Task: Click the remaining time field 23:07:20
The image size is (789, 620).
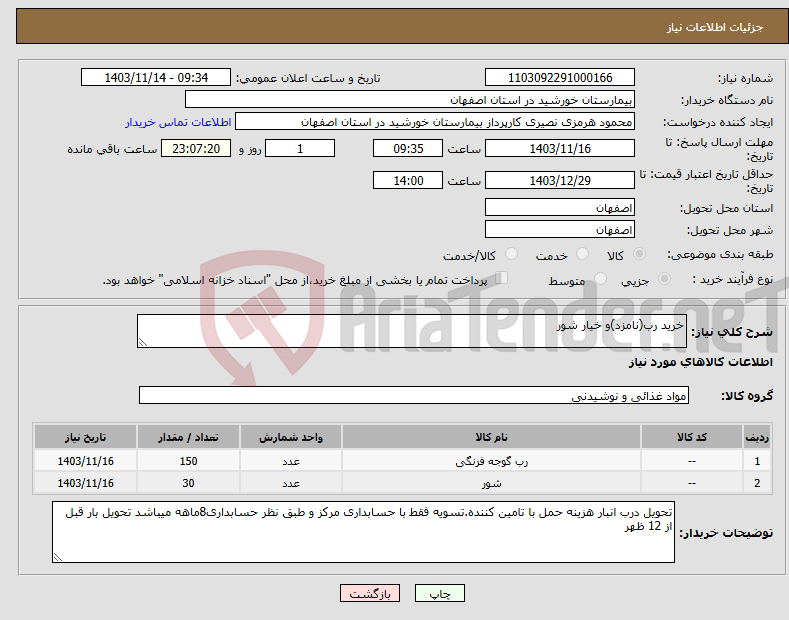Action: (196, 148)
